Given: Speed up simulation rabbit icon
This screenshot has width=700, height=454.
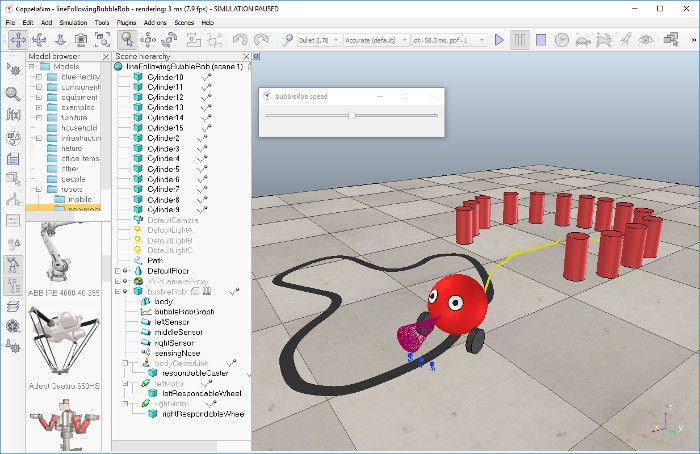Looking at the screenshot, I should tap(604, 40).
